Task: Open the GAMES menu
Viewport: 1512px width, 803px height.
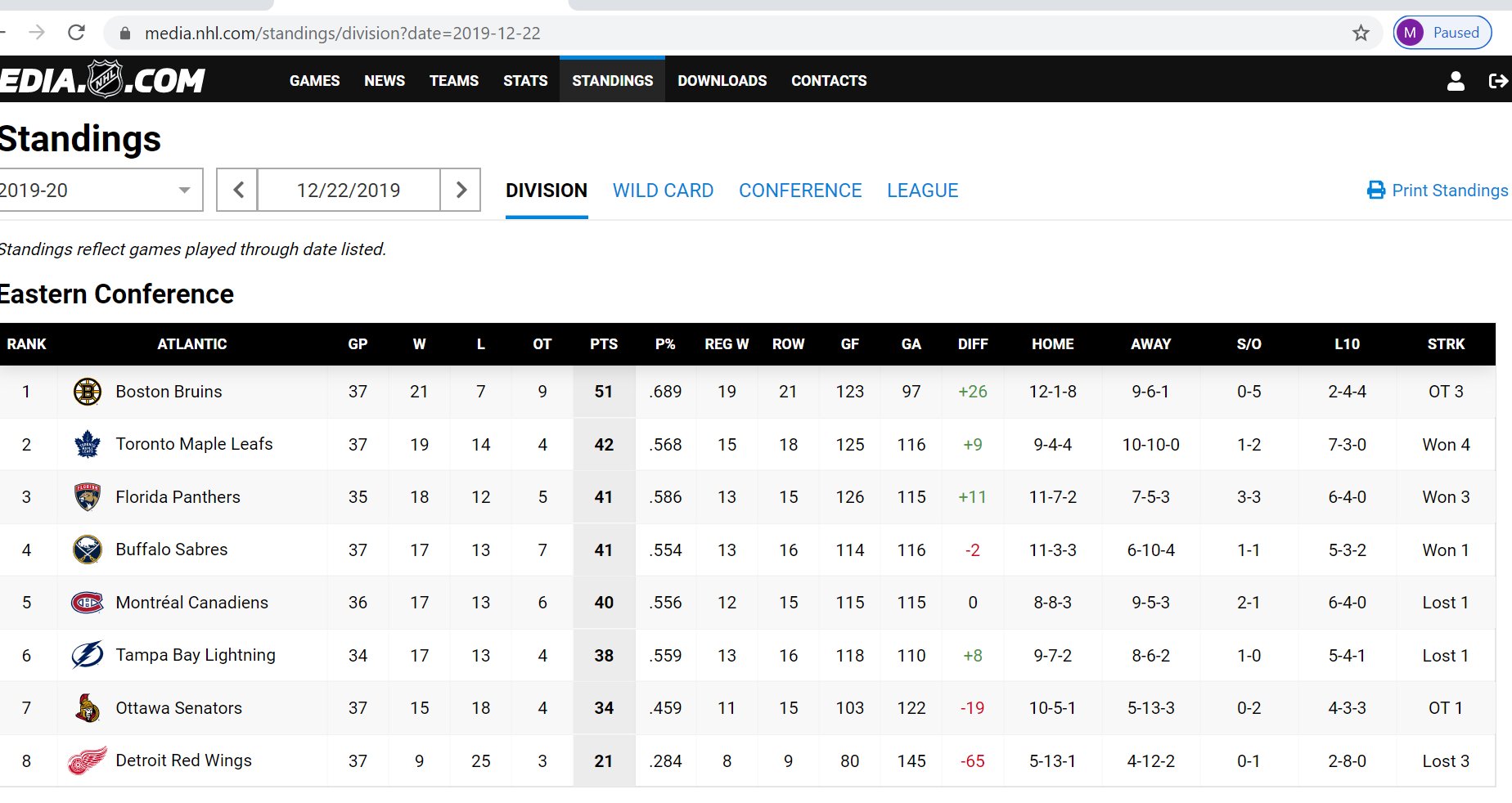Action: pos(314,80)
